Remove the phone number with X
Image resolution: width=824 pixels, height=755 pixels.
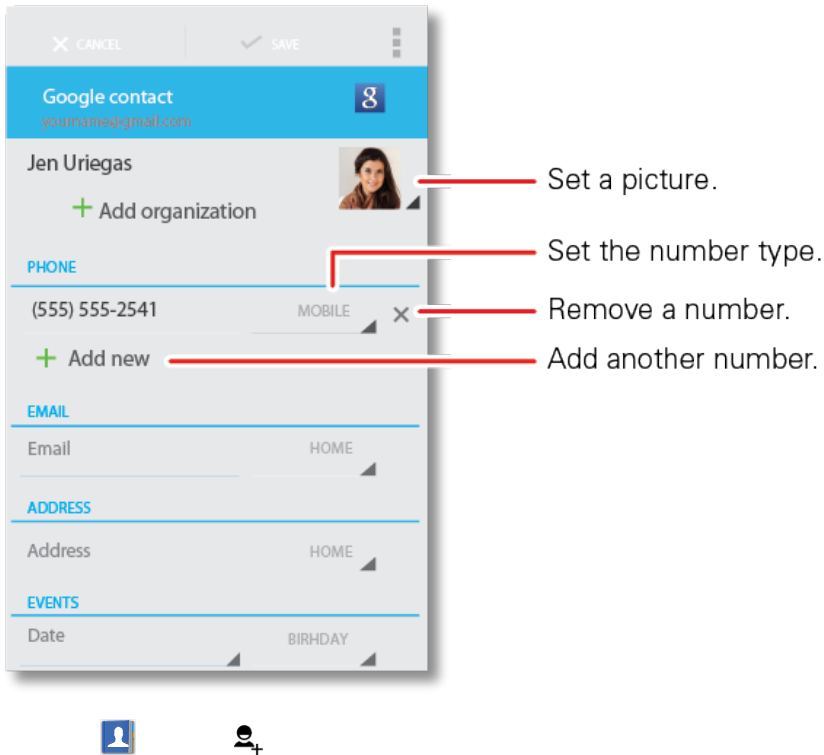click(x=401, y=315)
